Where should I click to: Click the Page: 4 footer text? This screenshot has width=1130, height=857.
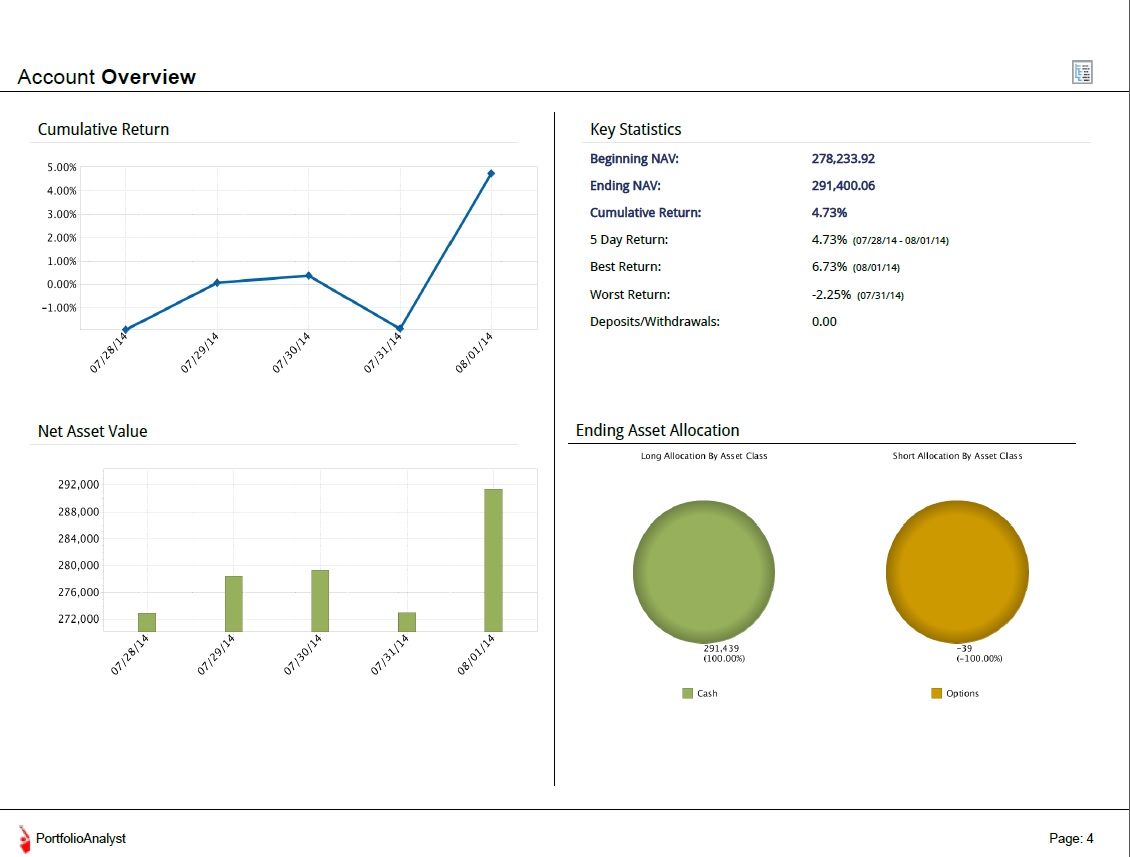point(1071,838)
